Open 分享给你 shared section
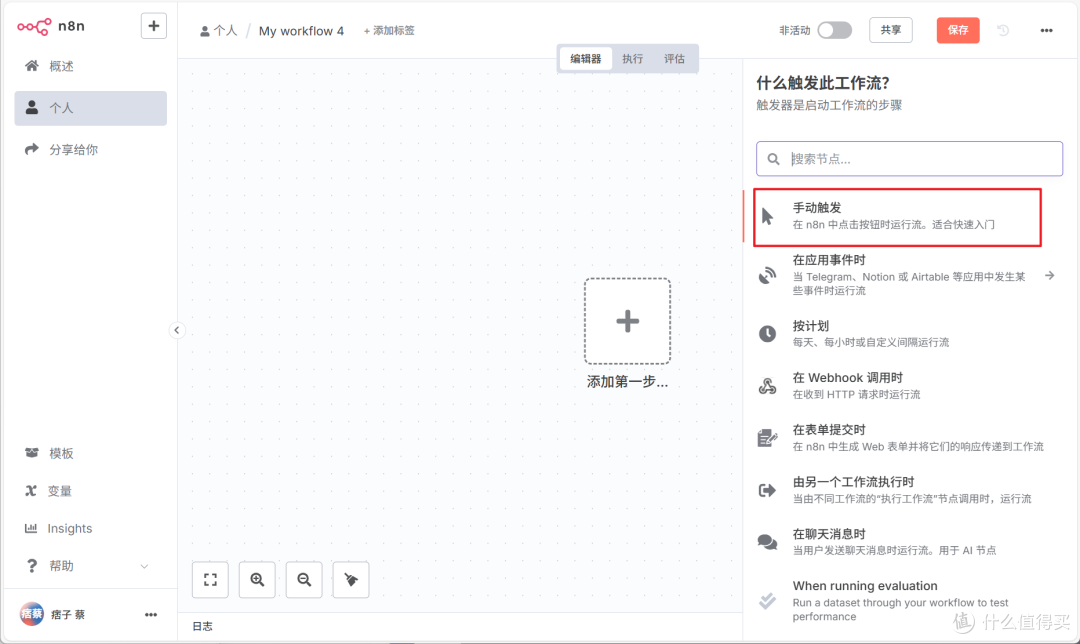This screenshot has height=644, width=1080. 90,149
